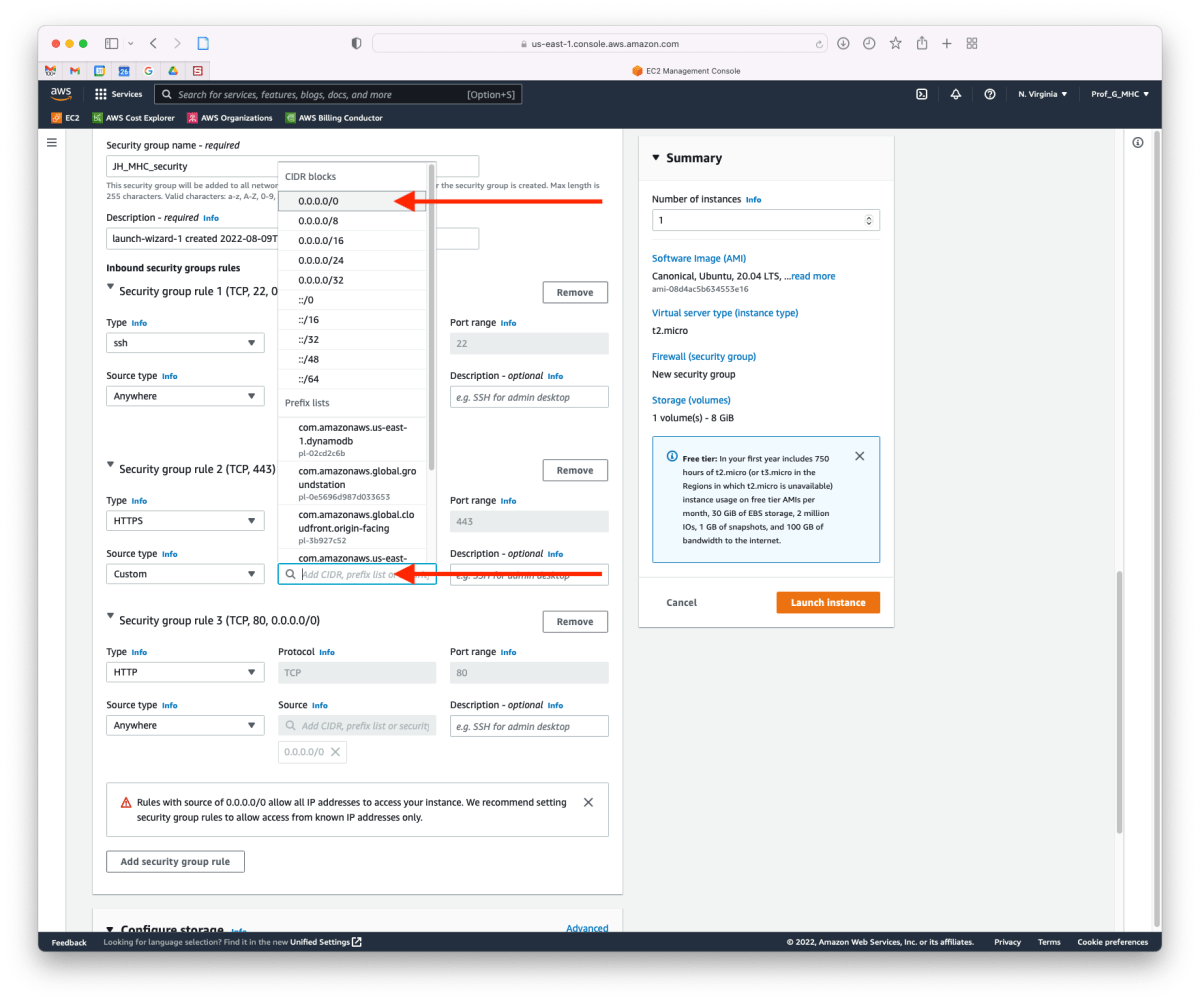
Task: Open Safari share button
Action: 922,43
